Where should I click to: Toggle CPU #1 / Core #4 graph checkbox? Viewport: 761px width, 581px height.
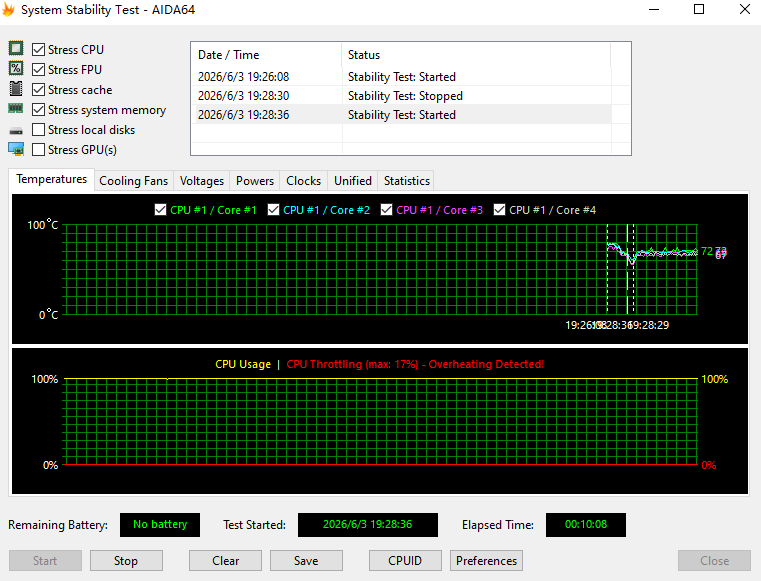(499, 210)
